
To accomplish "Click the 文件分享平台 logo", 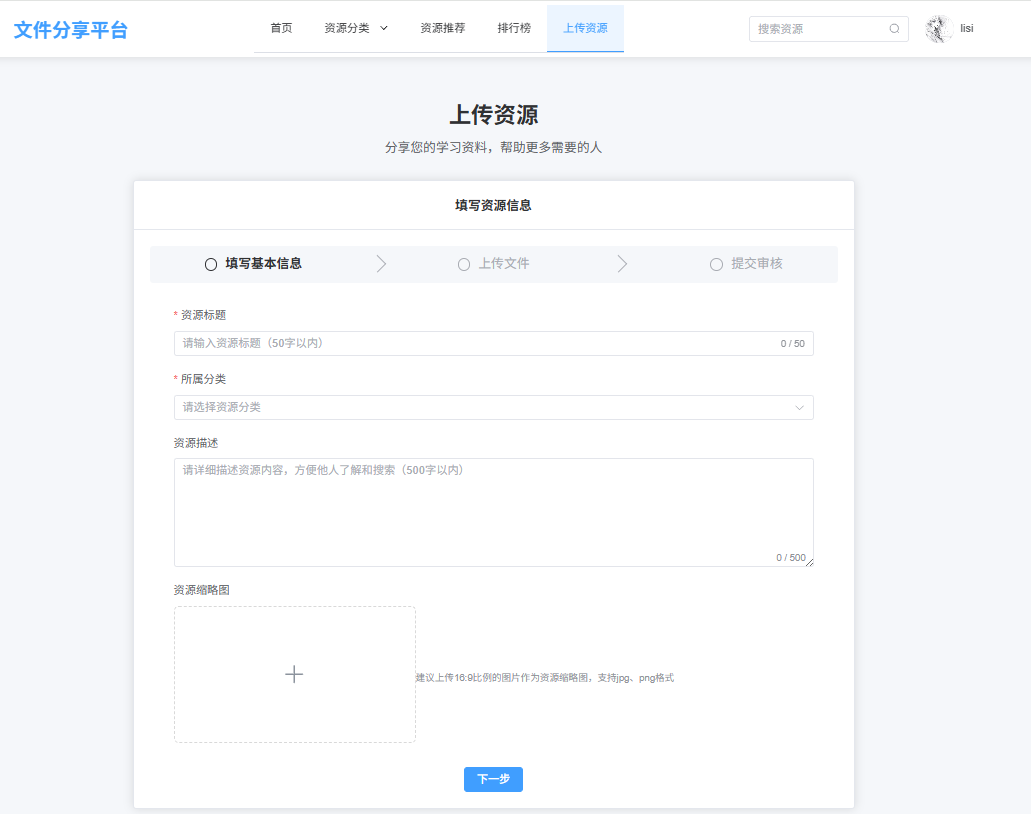I will (70, 29).
